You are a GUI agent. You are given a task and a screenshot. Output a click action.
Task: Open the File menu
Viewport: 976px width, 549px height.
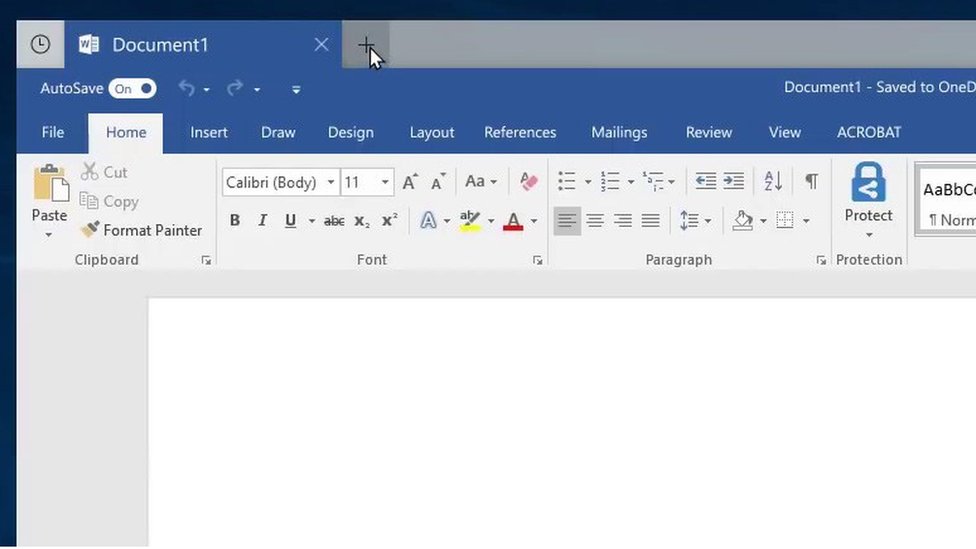53,133
